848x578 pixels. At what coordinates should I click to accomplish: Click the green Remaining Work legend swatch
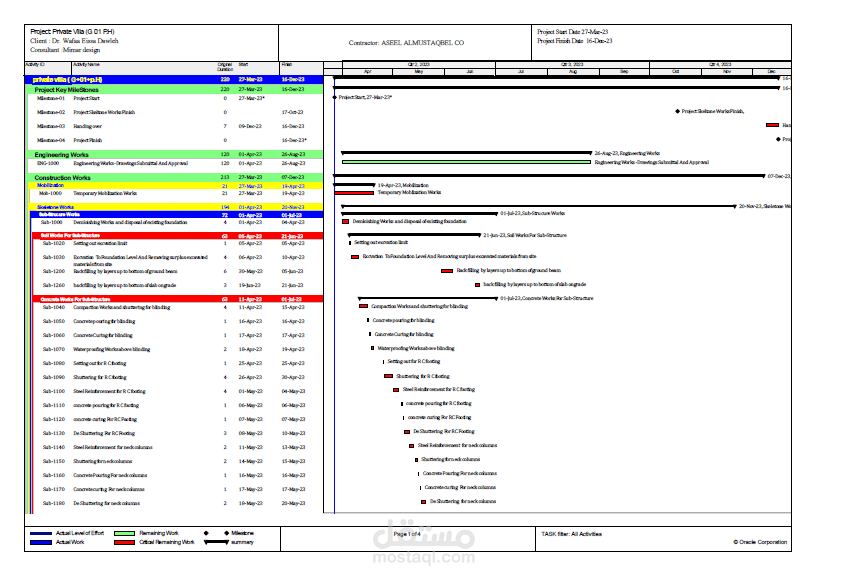pos(124,533)
